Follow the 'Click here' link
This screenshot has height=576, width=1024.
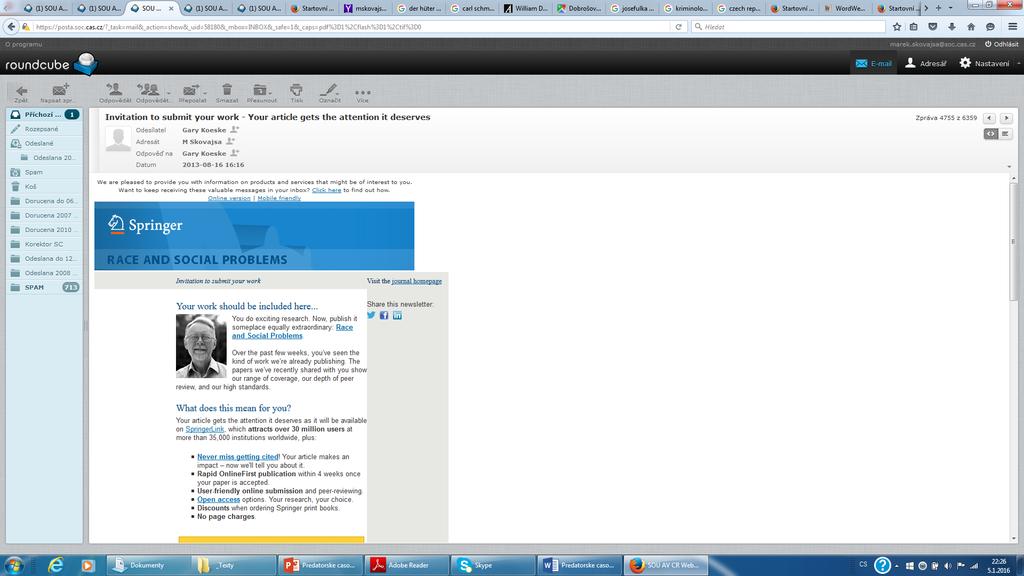tap(327, 190)
